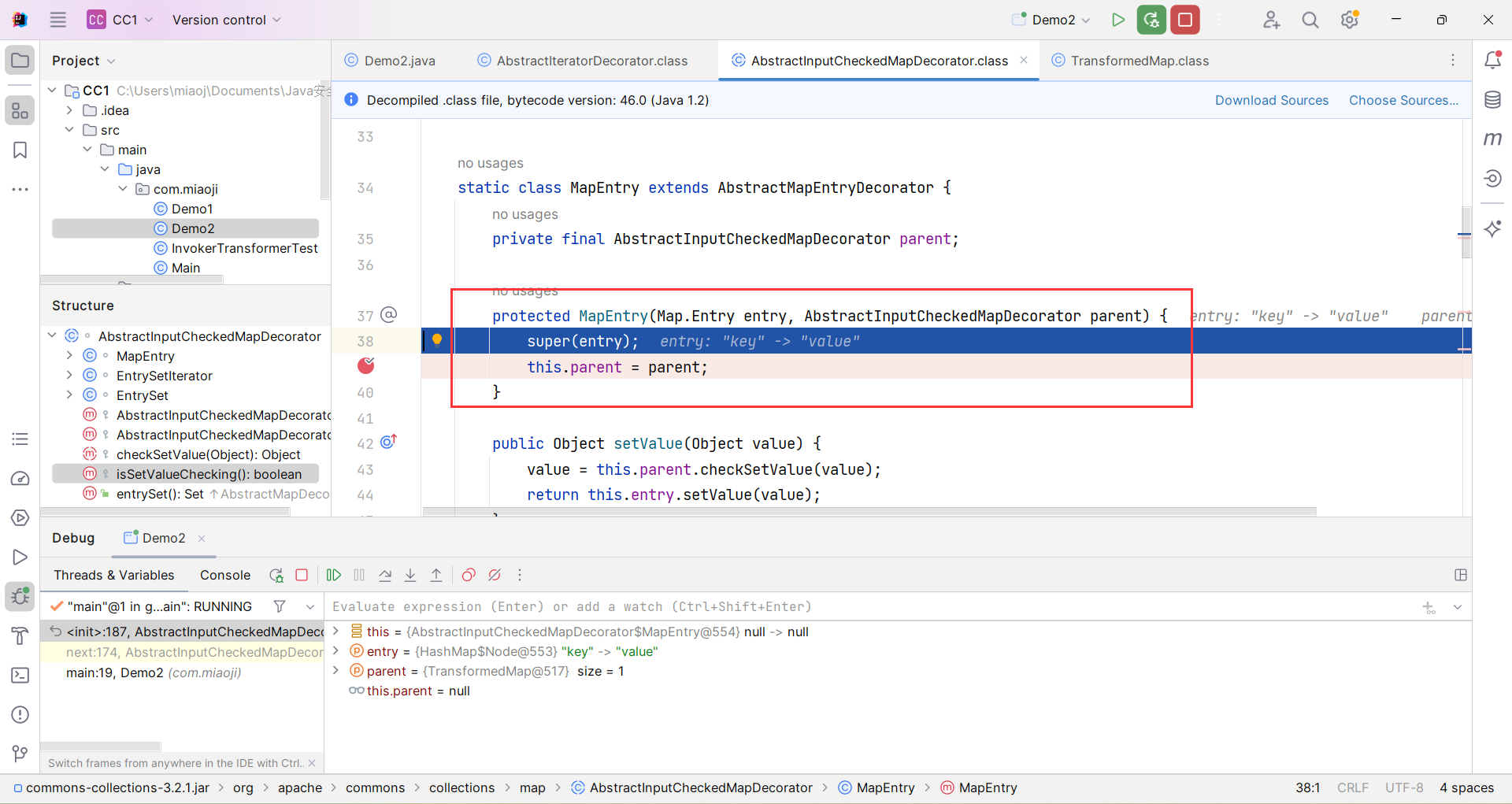Open the View Breakpoints dialog icon

[469, 576]
